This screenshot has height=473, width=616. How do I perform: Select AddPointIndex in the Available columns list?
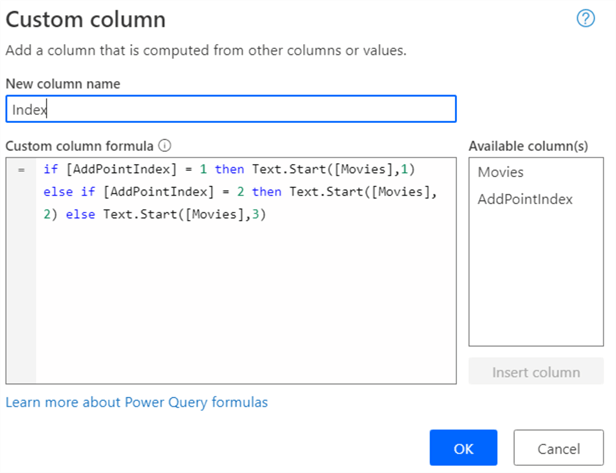point(525,199)
